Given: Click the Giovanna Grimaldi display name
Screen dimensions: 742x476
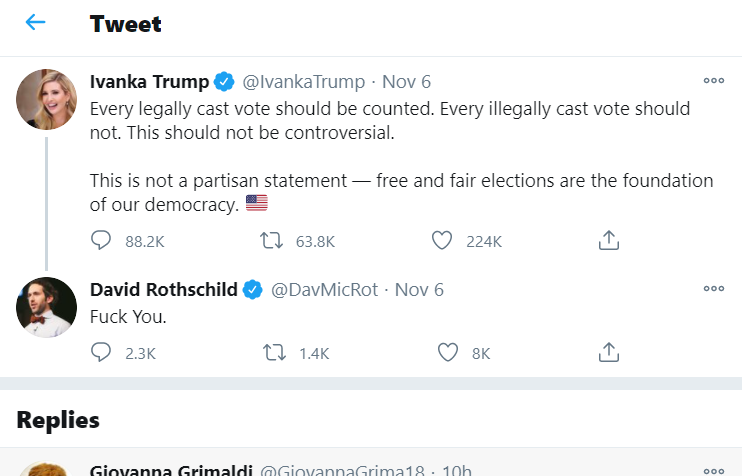Looking at the screenshot, I should coord(171,470).
